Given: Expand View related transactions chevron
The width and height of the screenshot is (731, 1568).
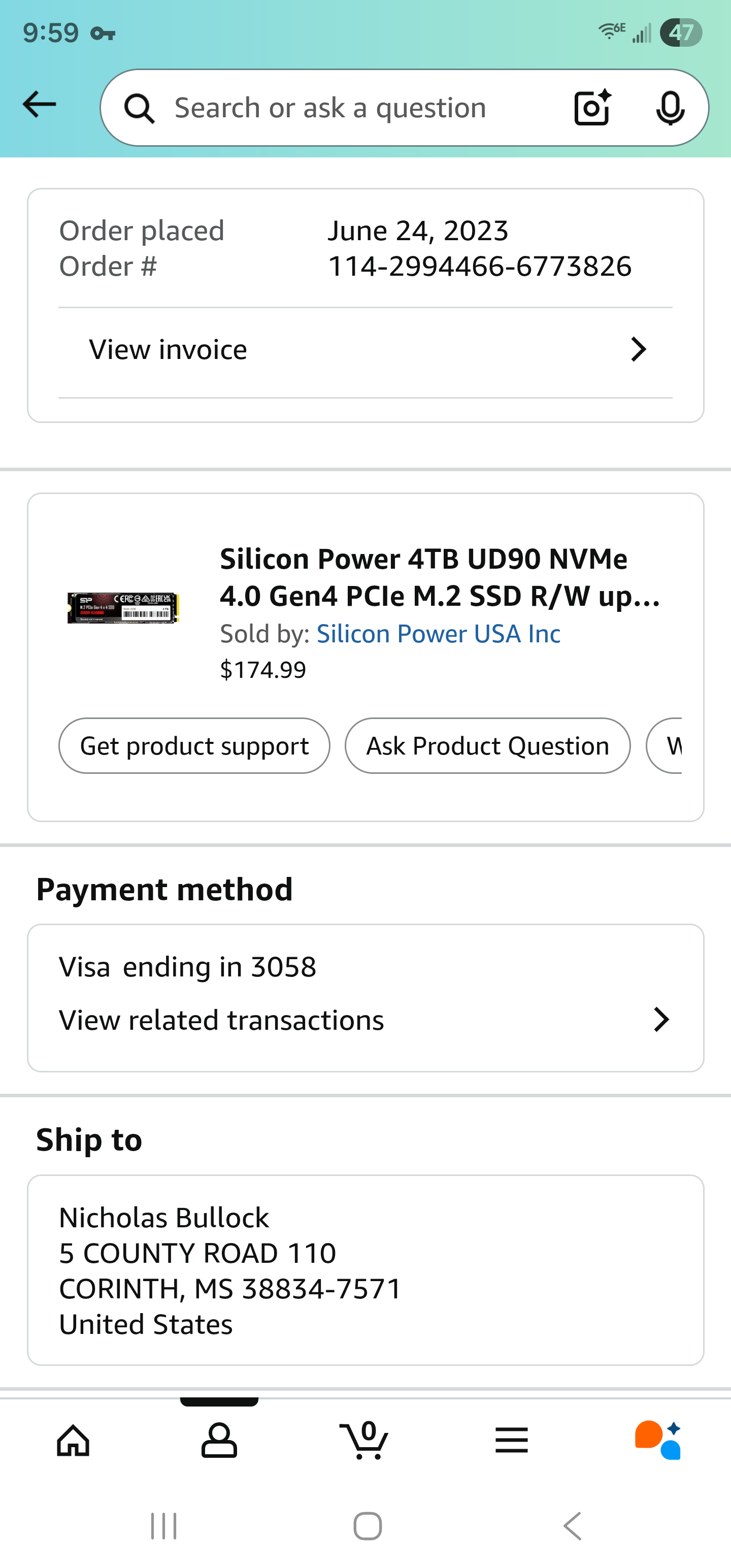Looking at the screenshot, I should tap(661, 1020).
